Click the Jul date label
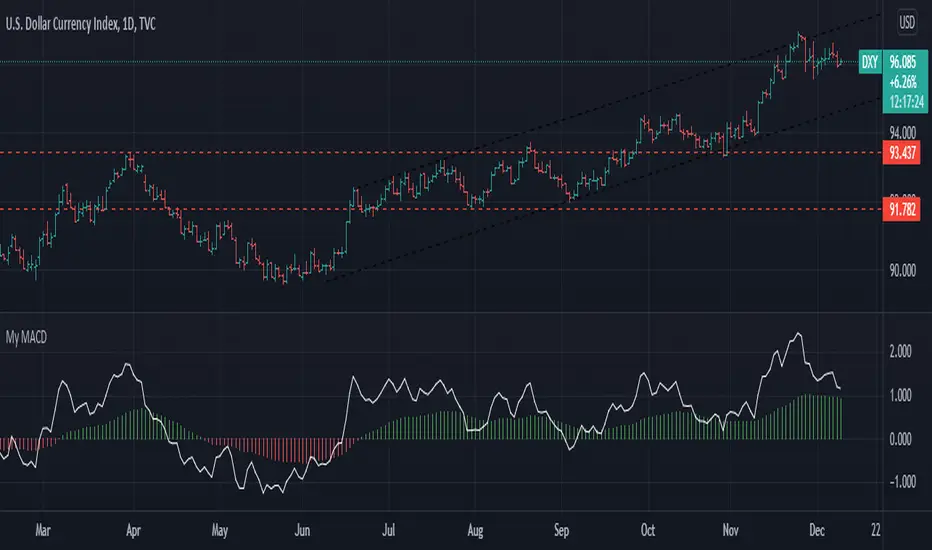Image resolution: width=932 pixels, height=550 pixels. 388,530
